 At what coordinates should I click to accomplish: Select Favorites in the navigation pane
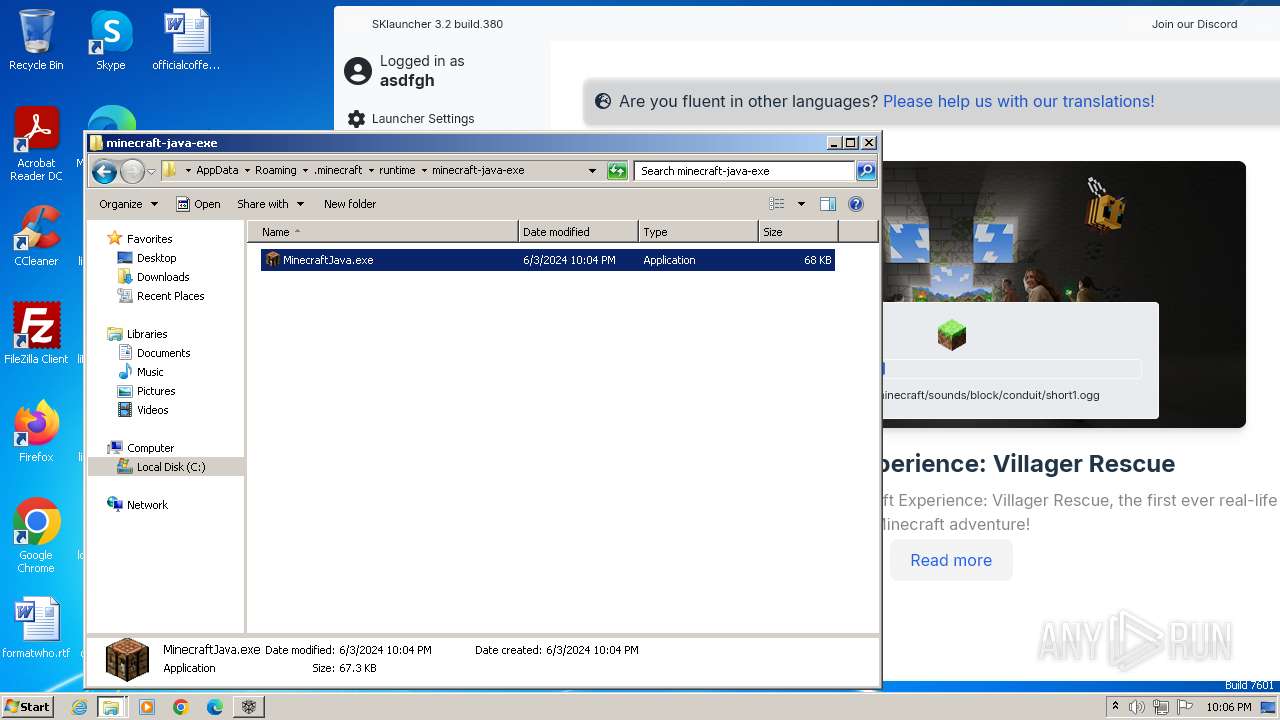point(149,239)
